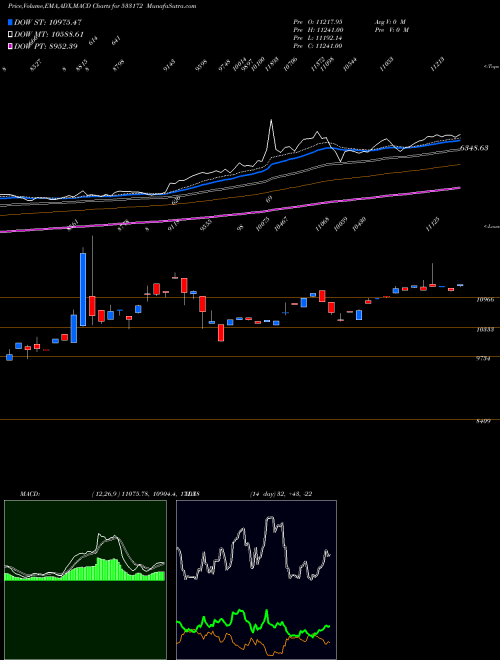Click the 10544 tops label
The image size is (500, 660).
349,64
